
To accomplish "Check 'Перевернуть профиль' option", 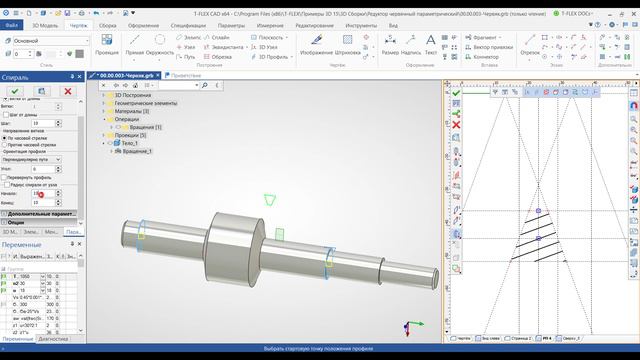I will click(x=4, y=177).
